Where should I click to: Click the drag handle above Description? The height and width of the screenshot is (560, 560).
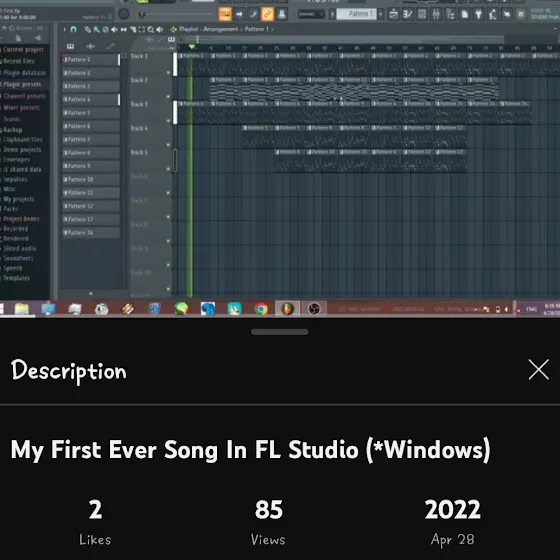280,332
